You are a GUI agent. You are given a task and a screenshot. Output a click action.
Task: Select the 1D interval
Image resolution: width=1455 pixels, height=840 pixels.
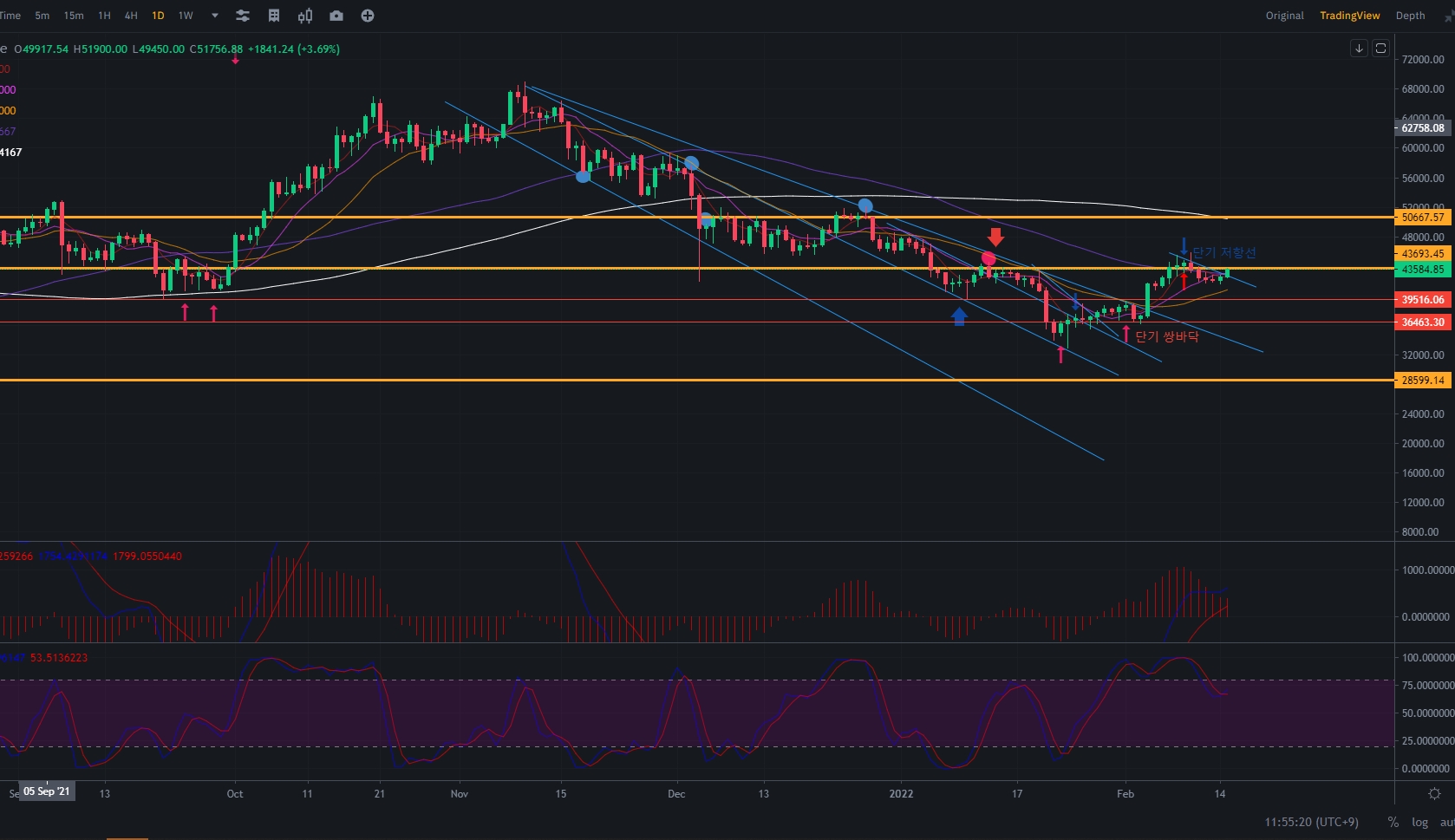[158, 16]
